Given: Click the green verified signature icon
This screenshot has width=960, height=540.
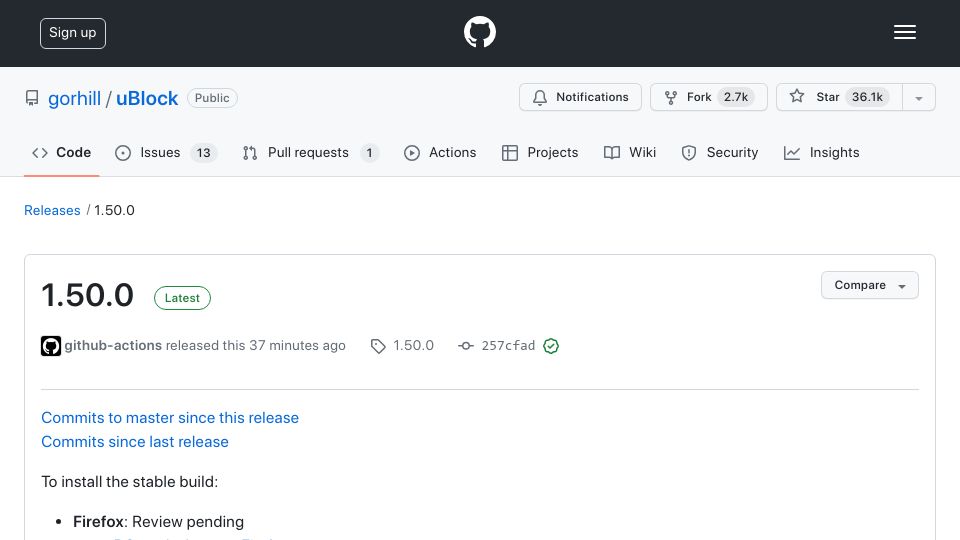Looking at the screenshot, I should click(x=550, y=346).
